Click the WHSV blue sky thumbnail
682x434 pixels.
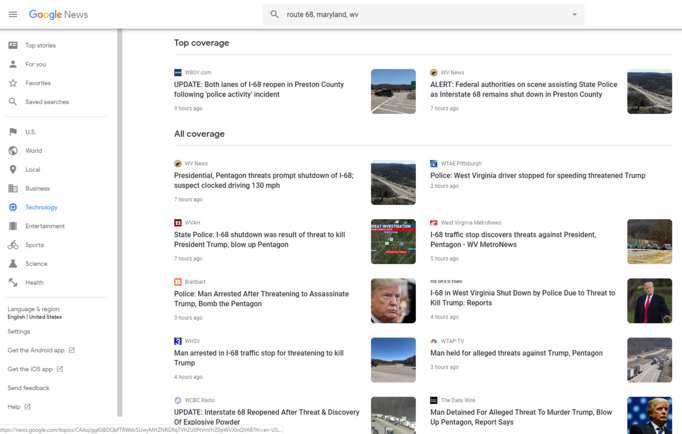click(393, 360)
